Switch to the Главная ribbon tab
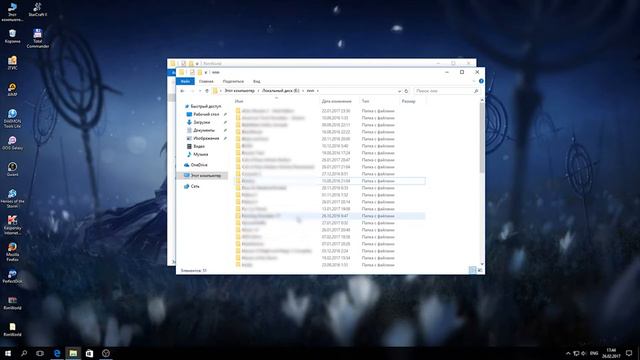640x360 pixels. (x=206, y=81)
